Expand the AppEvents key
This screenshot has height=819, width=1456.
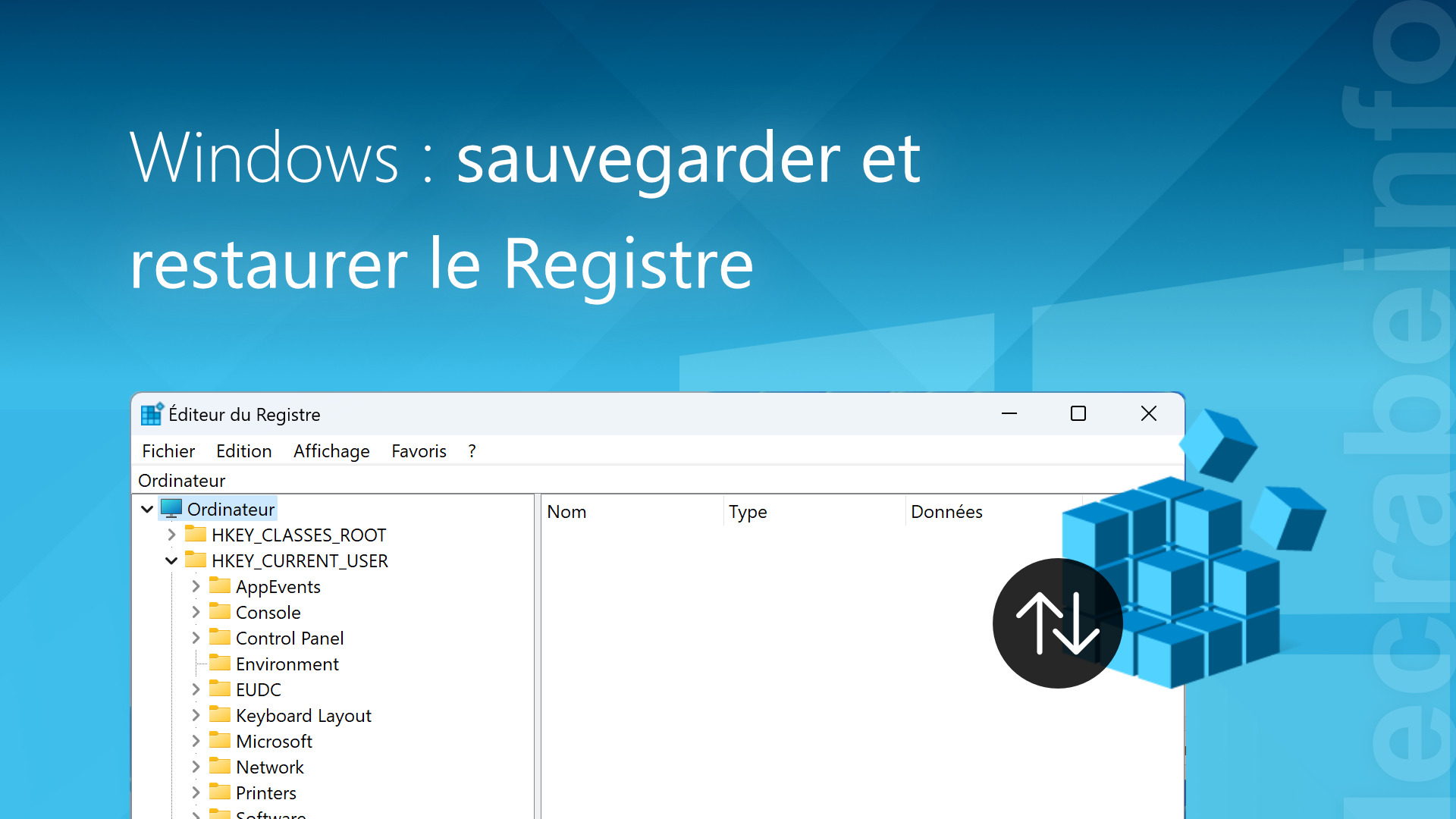coord(196,586)
